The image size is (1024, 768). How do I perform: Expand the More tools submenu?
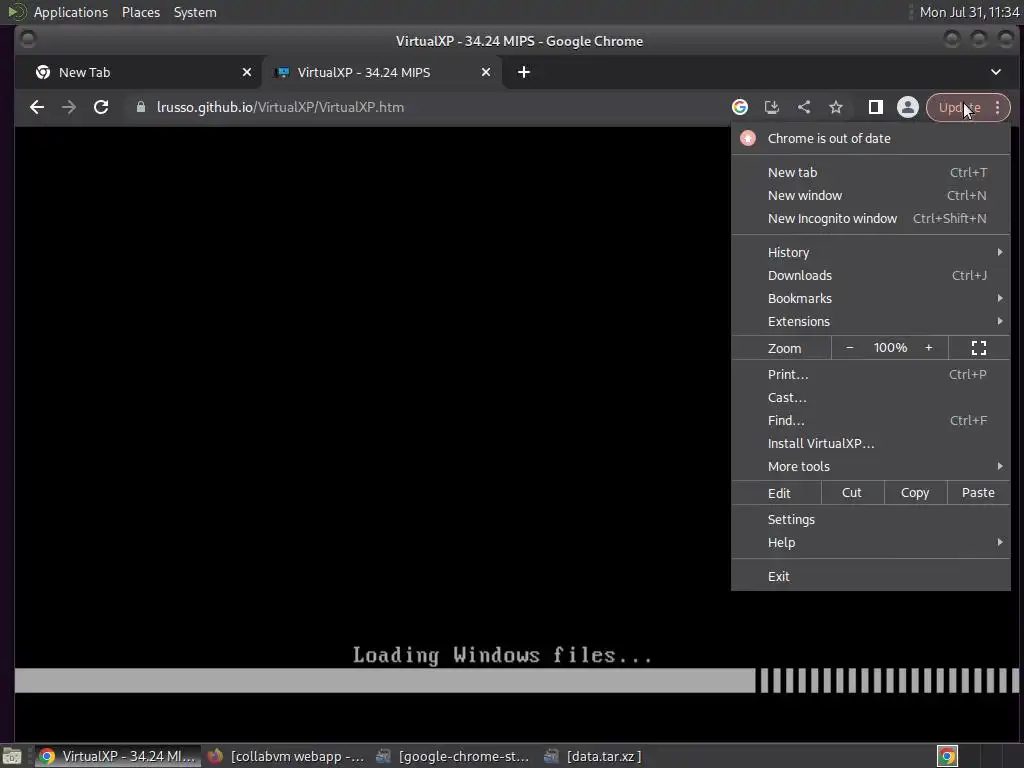pyautogui.click(x=871, y=466)
